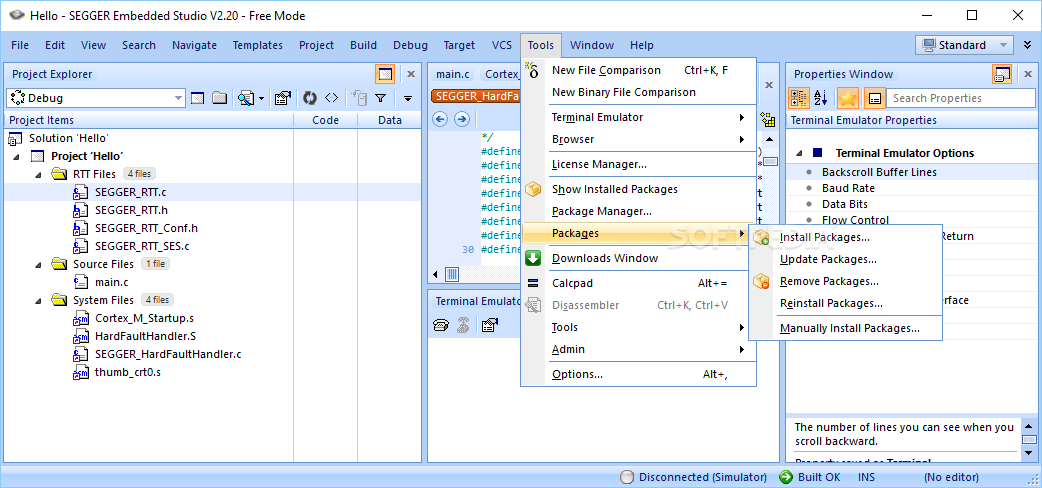
Task: Click the dock-window icon on the Properties Window title bar
Action: pyautogui.click(x=1002, y=74)
